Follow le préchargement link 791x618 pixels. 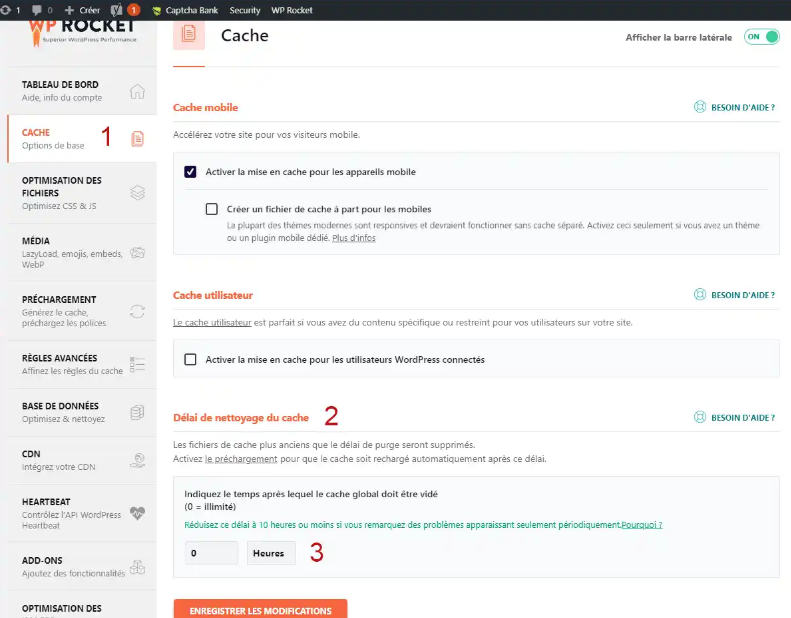(241, 459)
